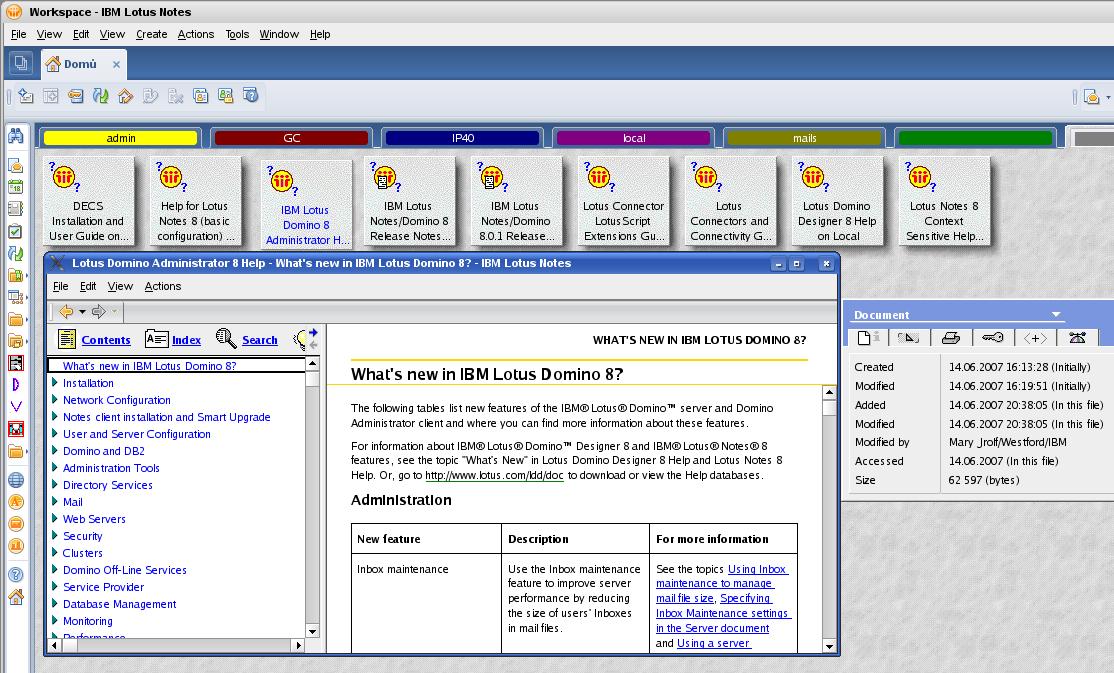
Task: Open the key security tab in the Document properties
Action: pyautogui.click(x=993, y=338)
